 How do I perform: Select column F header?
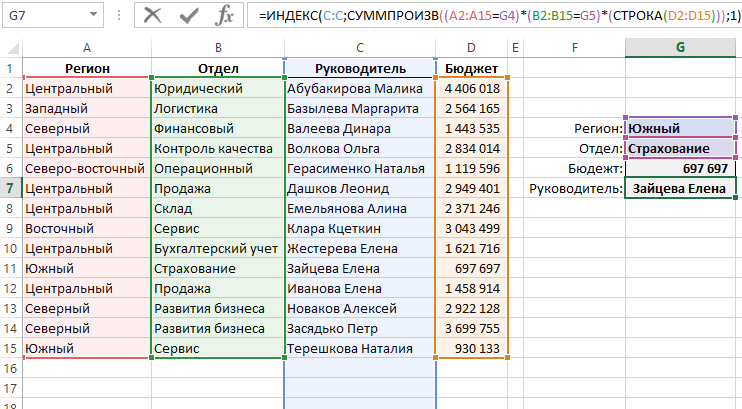[x=574, y=48]
